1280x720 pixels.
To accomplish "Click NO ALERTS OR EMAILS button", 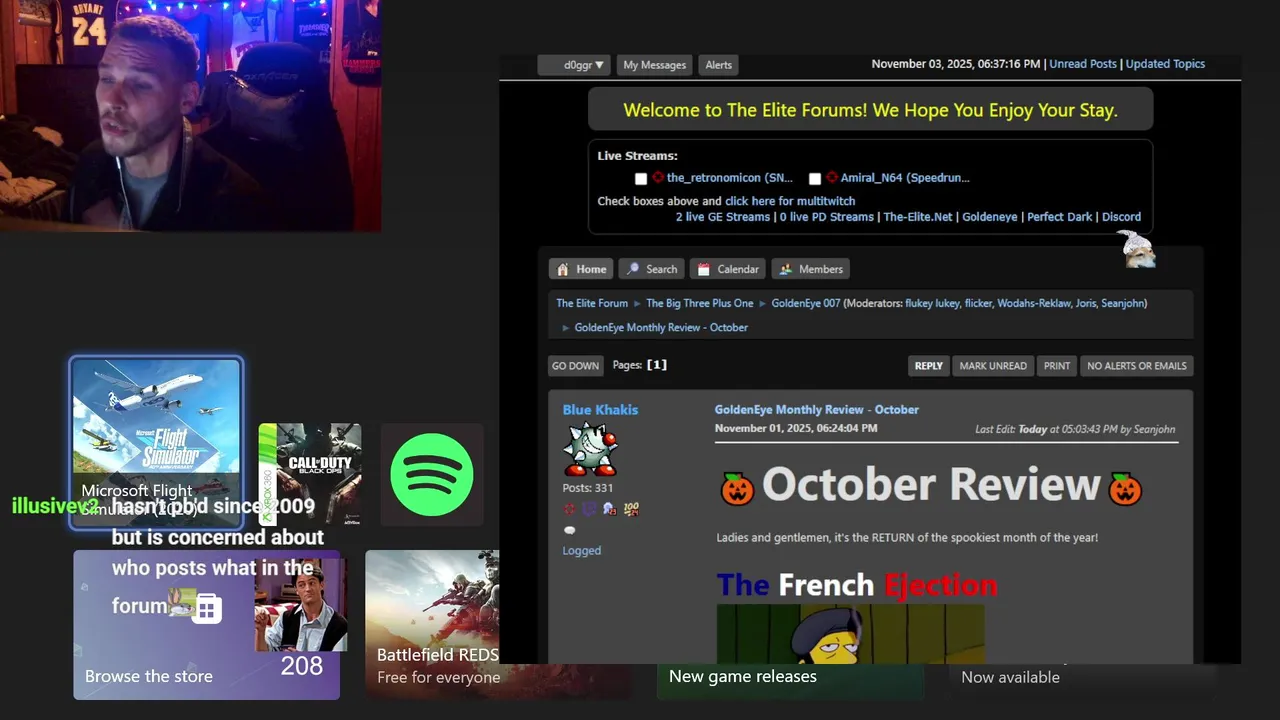I will coord(1137,366).
